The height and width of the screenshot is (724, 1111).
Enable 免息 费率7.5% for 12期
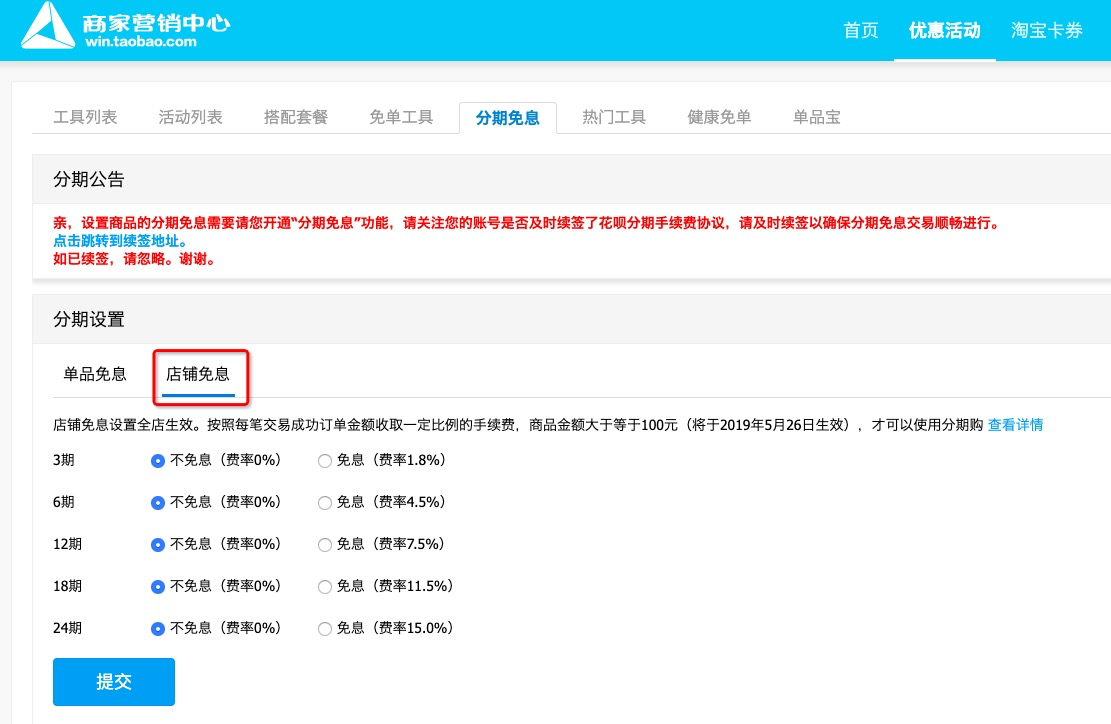(324, 545)
